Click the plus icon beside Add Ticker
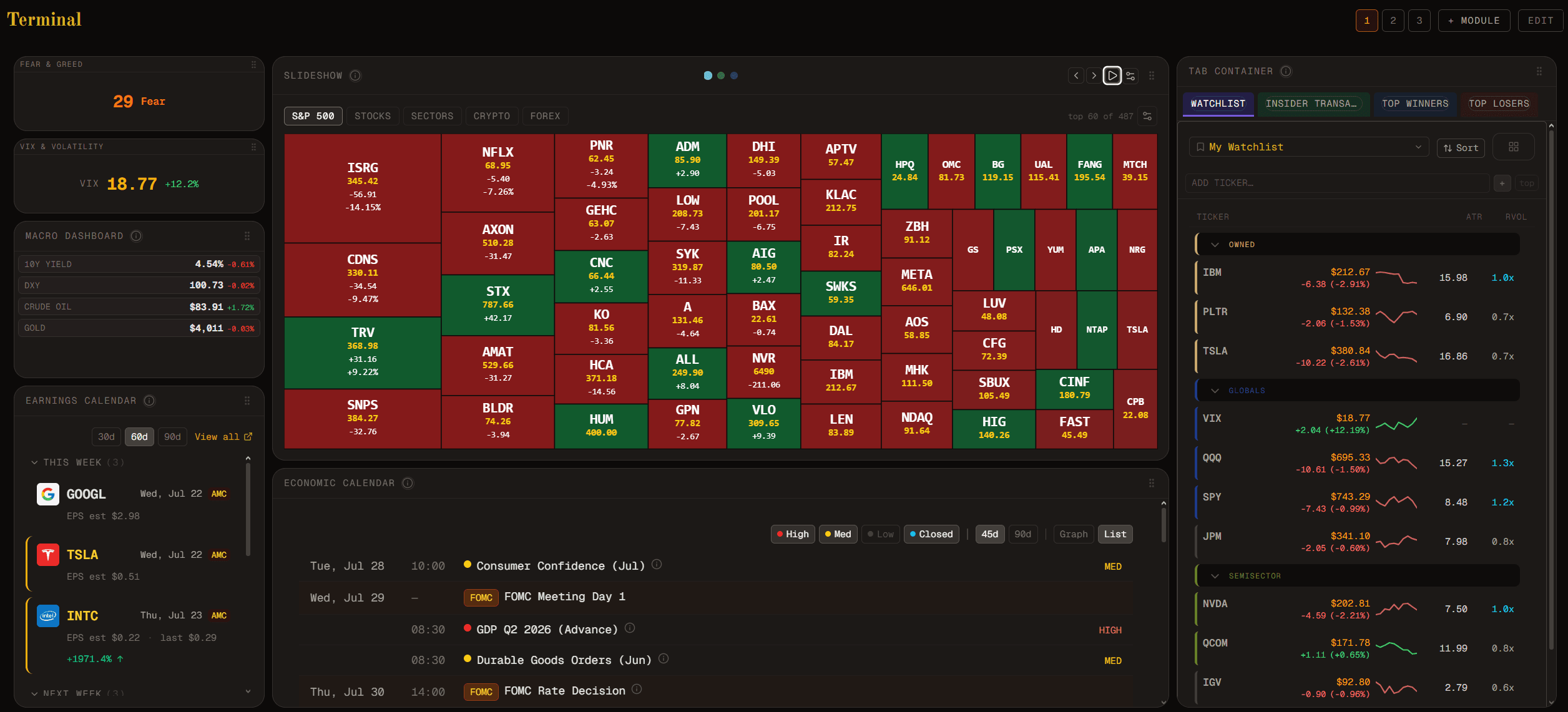The width and height of the screenshot is (1568, 712). [x=1502, y=183]
